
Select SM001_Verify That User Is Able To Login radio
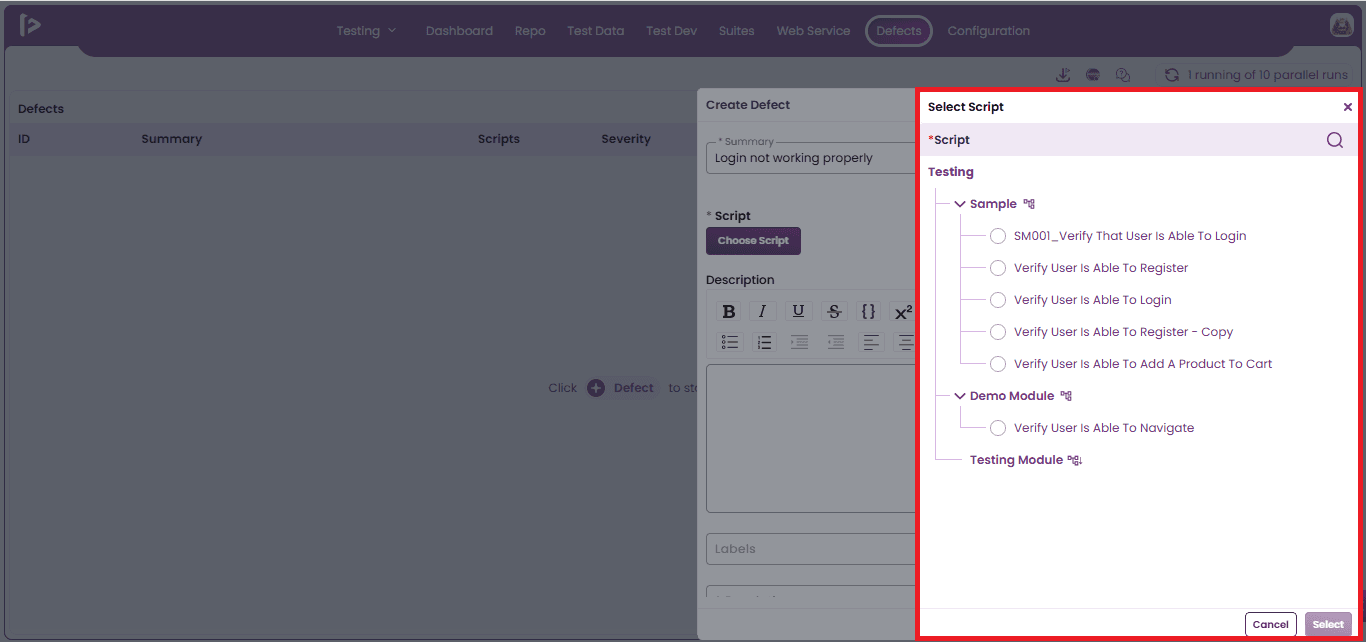click(998, 236)
